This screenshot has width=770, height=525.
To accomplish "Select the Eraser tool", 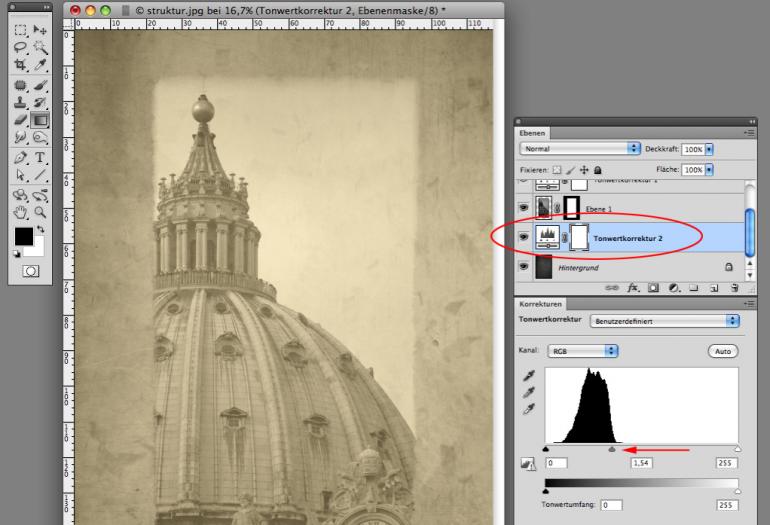I will pyautogui.click(x=20, y=119).
